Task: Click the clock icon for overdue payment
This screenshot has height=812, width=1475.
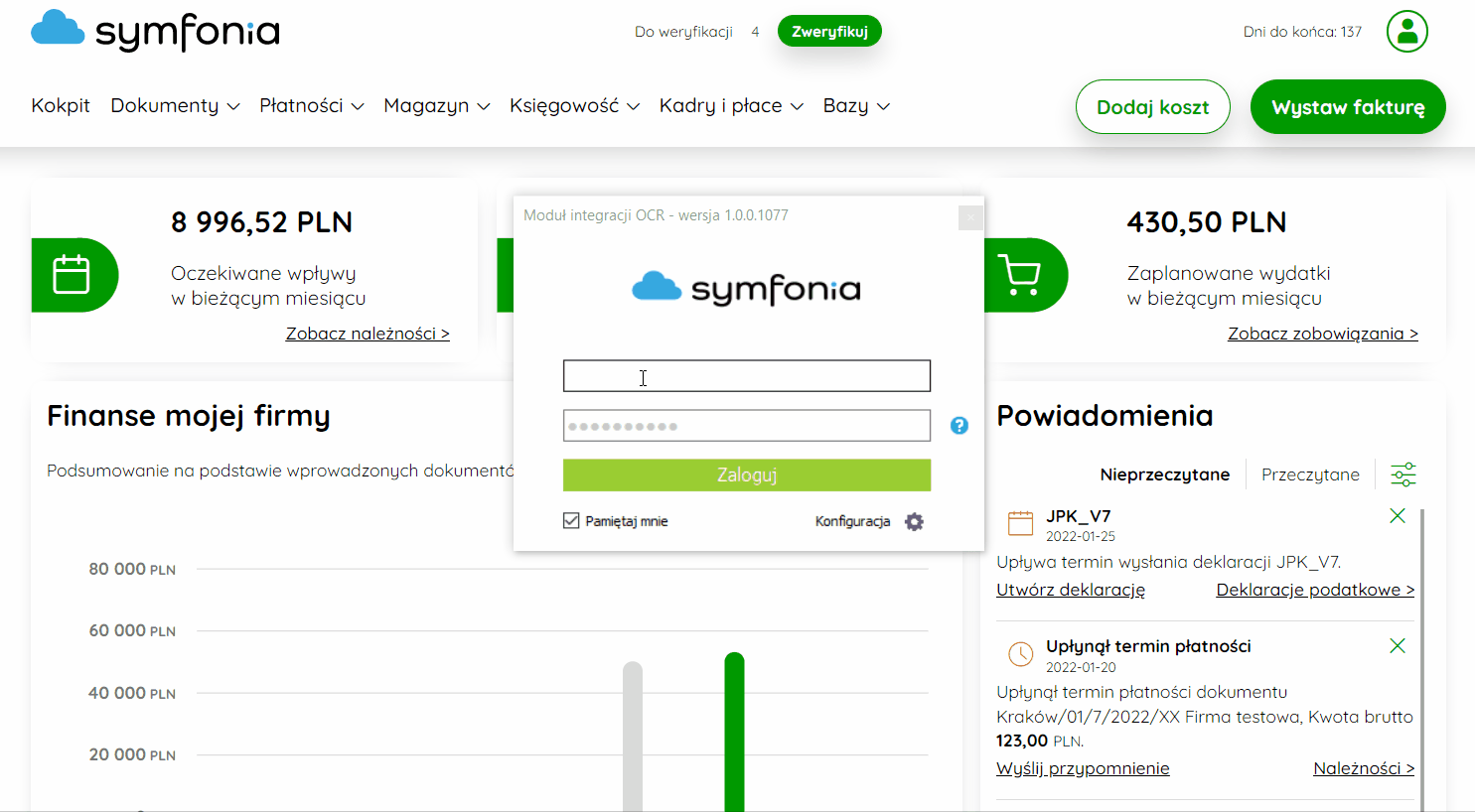Action: point(1021,654)
